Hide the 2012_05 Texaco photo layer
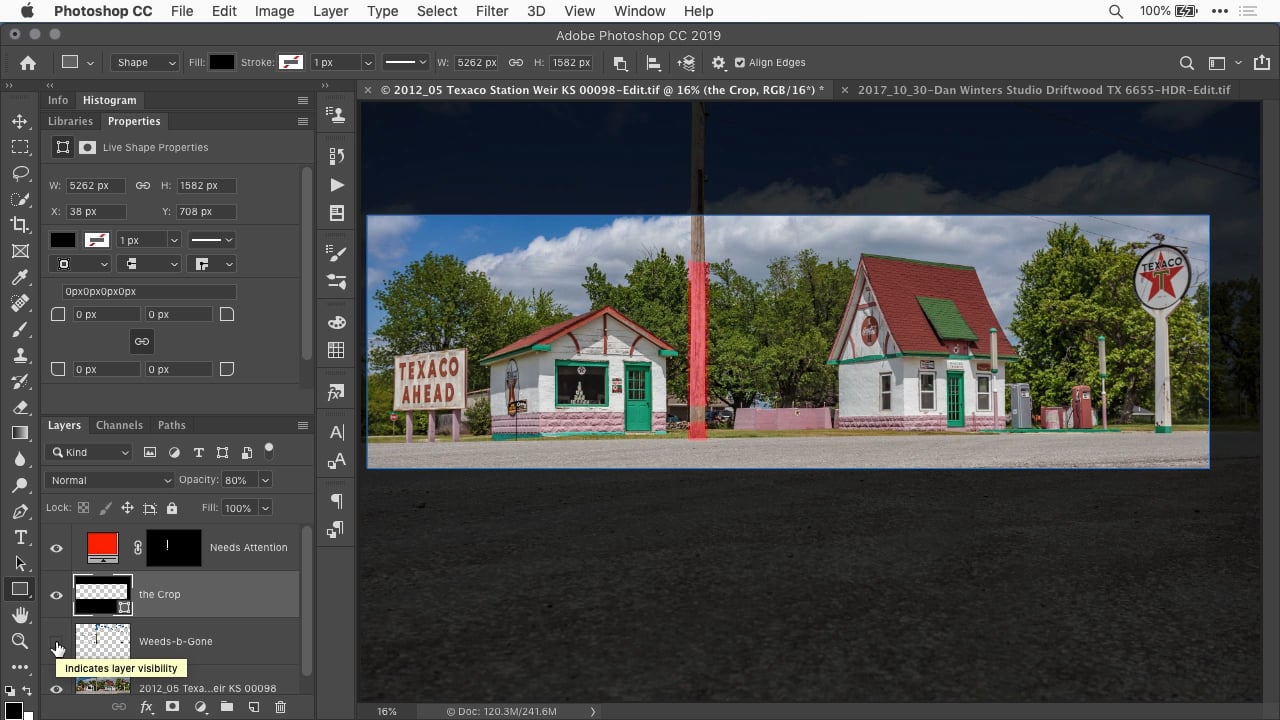The height and width of the screenshot is (720, 1280). (x=56, y=689)
